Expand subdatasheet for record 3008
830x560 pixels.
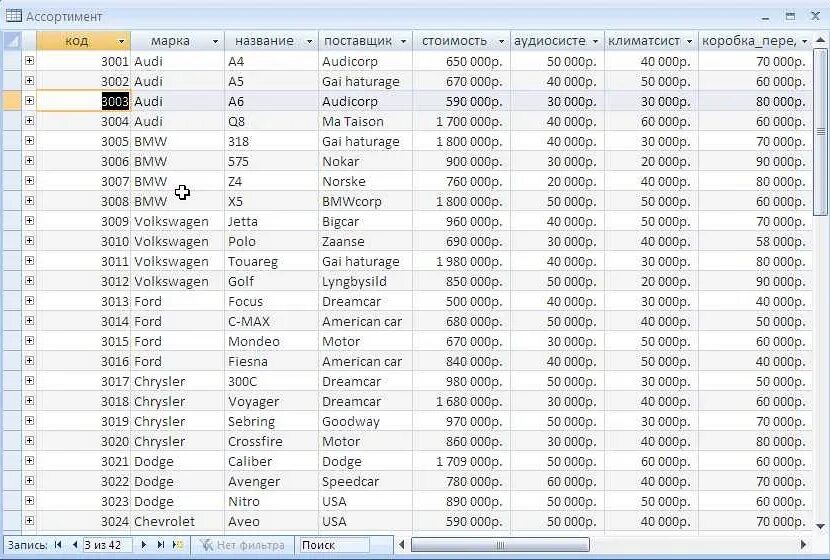click(29, 201)
